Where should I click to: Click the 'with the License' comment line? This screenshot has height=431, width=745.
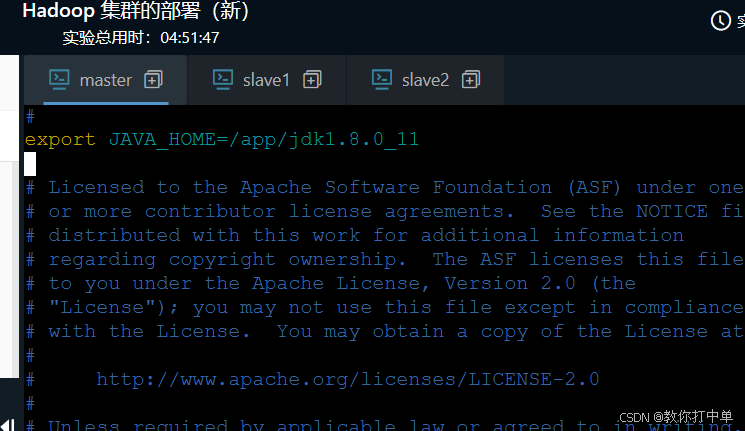385,331
